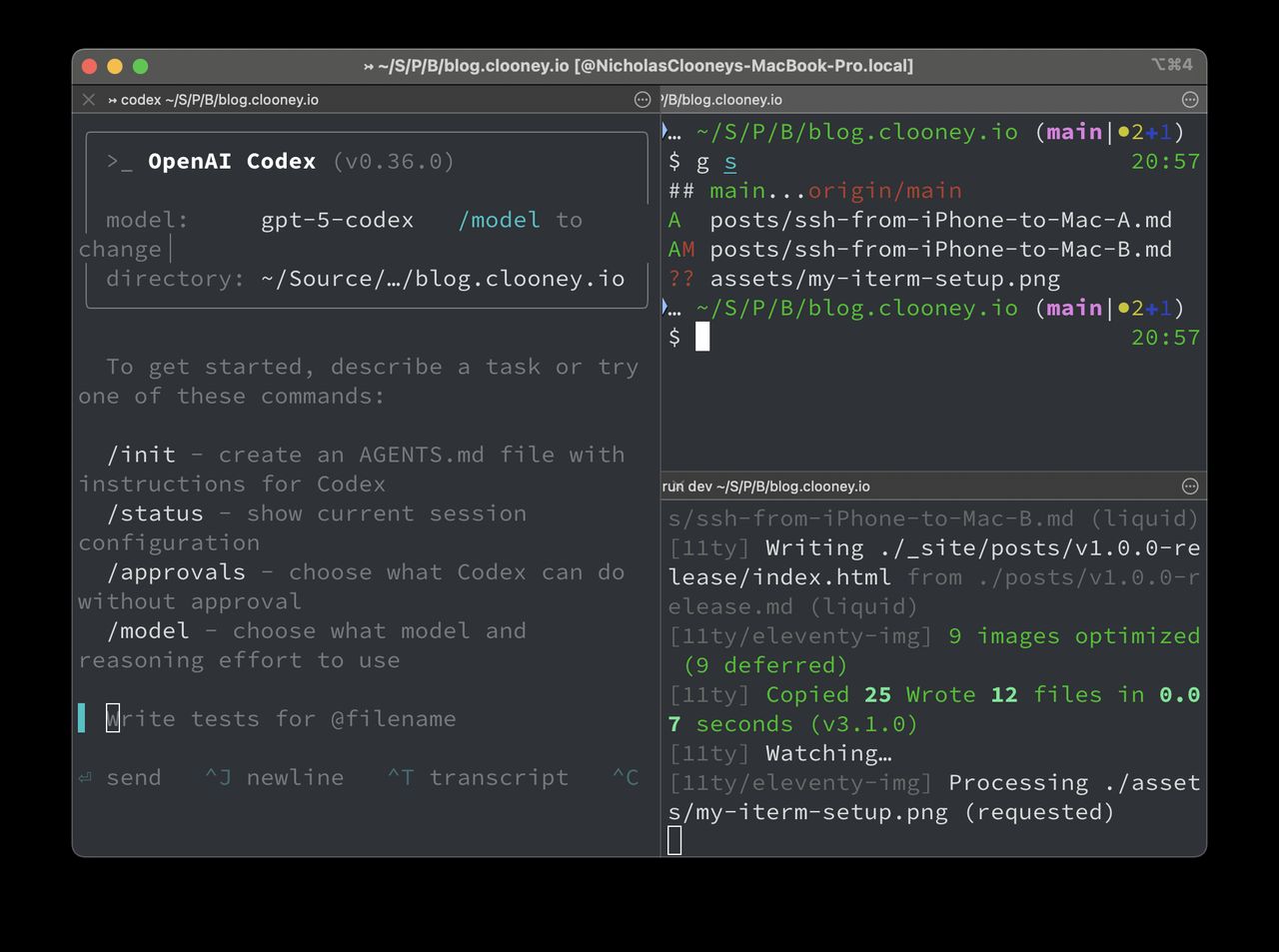
Task: Click the "/model to change" hint in the Codex header
Action: click(x=331, y=234)
